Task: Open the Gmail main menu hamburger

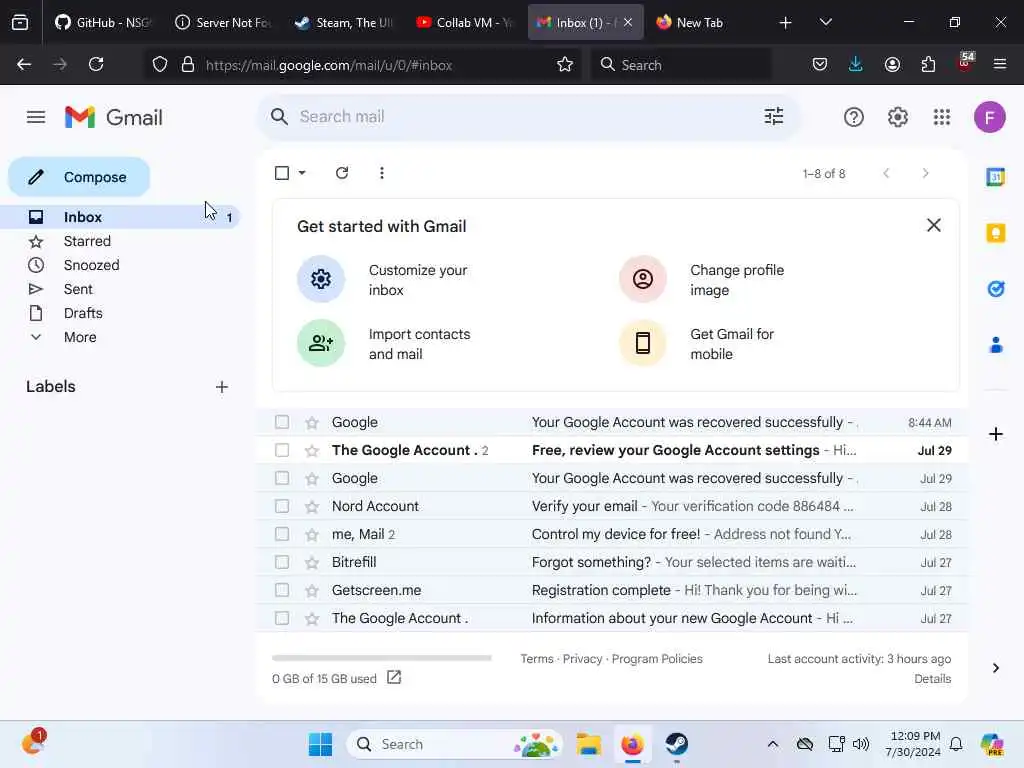Action: 36,118
